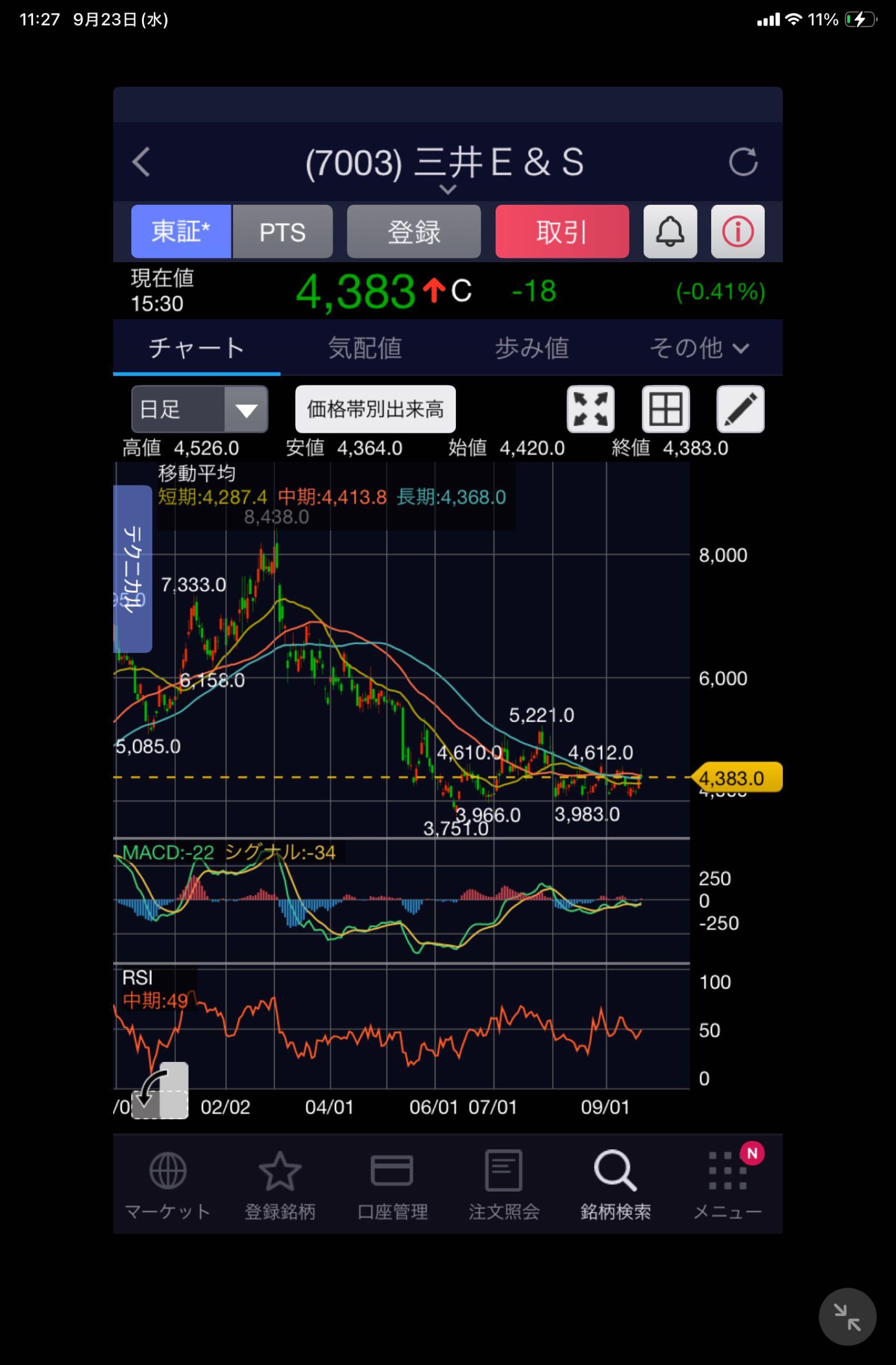Viewport: 896px width, 1365px height.
Task: Tap the 高値 4,526.0 value
Action: (181, 448)
